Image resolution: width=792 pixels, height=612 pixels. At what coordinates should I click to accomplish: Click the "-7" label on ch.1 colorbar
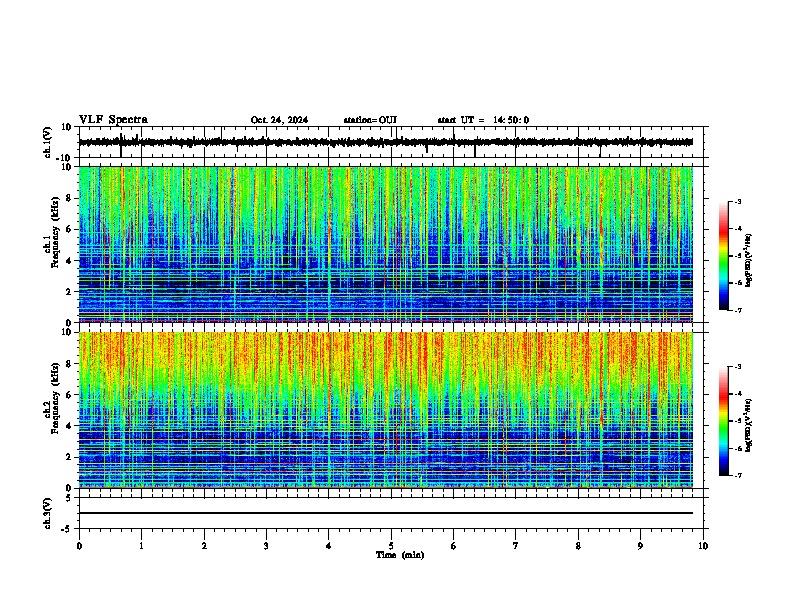coord(738,310)
